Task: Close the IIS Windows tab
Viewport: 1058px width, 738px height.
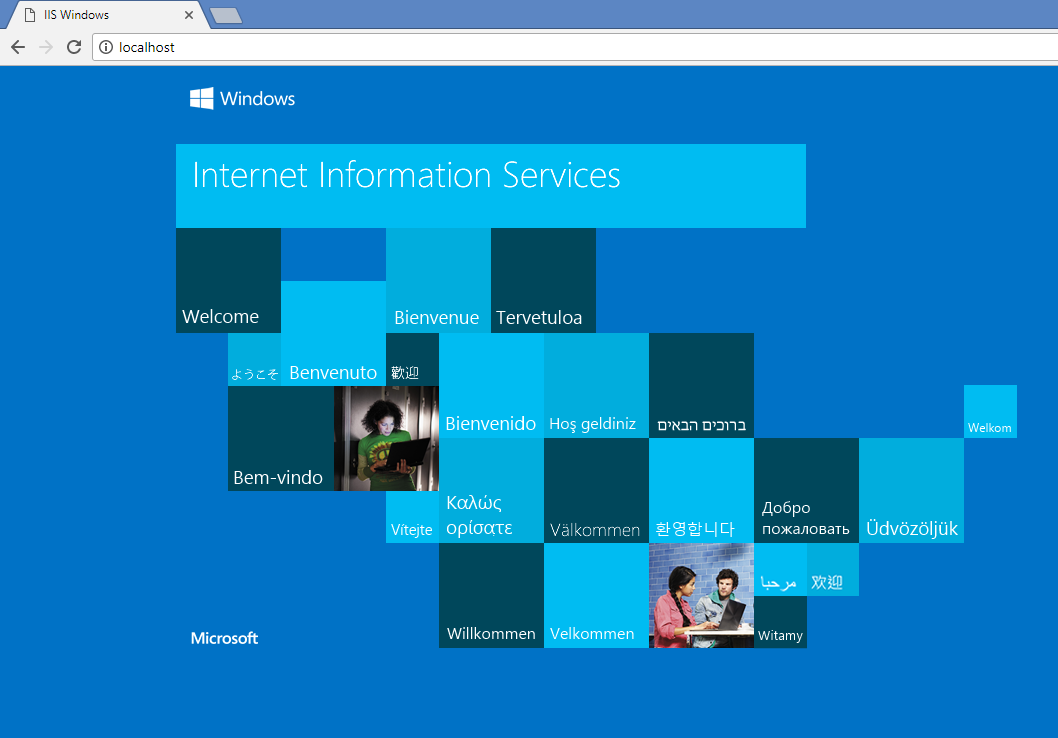Action: 189,15
